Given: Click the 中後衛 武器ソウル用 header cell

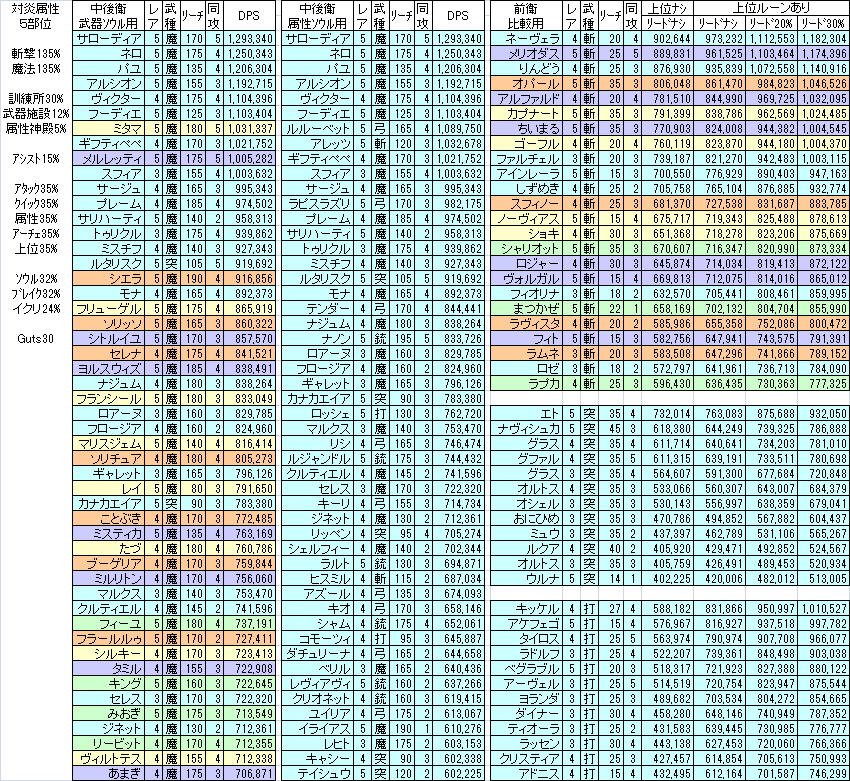Looking at the screenshot, I should pos(108,16).
